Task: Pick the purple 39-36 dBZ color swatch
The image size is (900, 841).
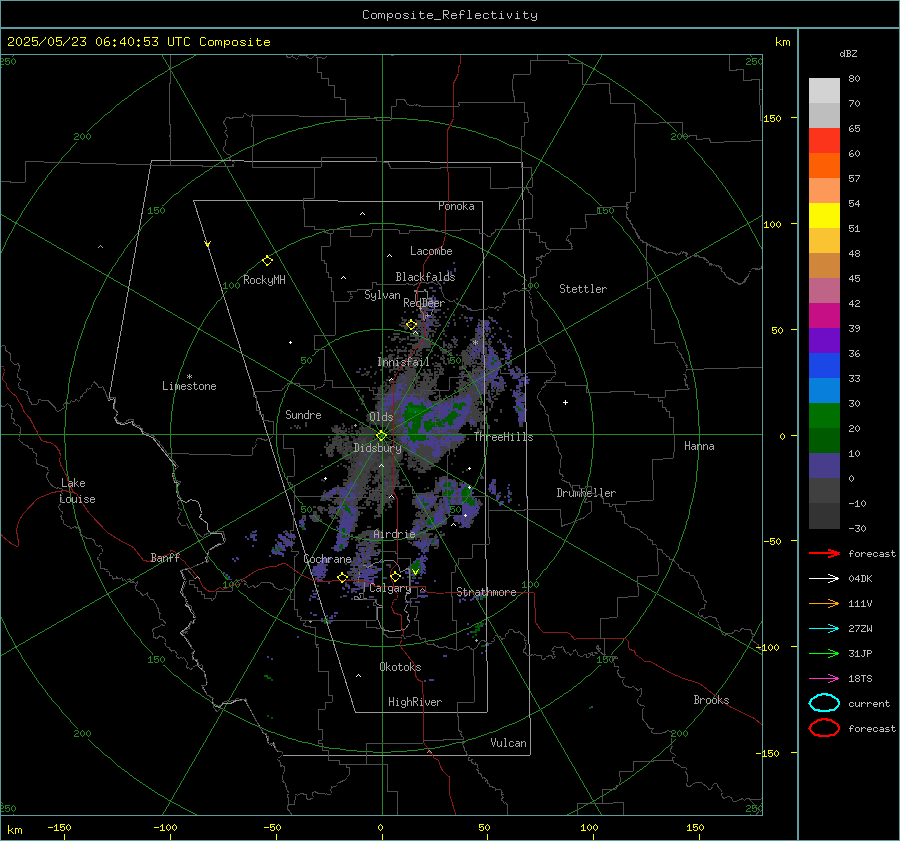Action: pos(824,341)
